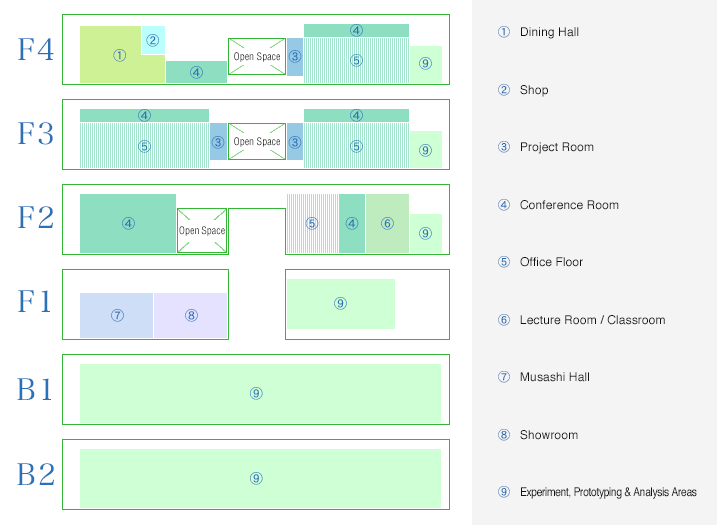Click the large Conference Room on F2
This screenshot has height=525, width=717.
point(128,223)
